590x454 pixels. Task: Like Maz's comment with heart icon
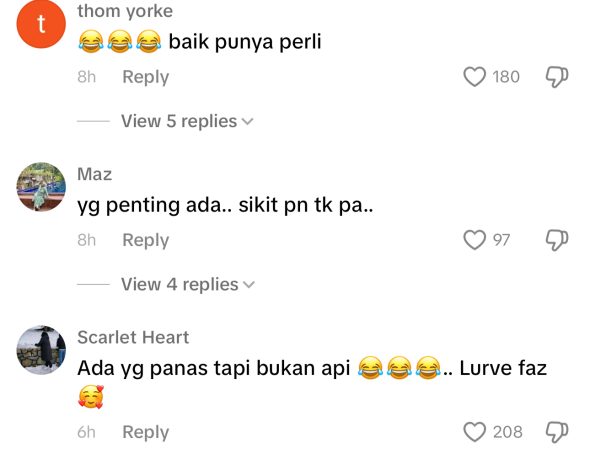point(474,240)
